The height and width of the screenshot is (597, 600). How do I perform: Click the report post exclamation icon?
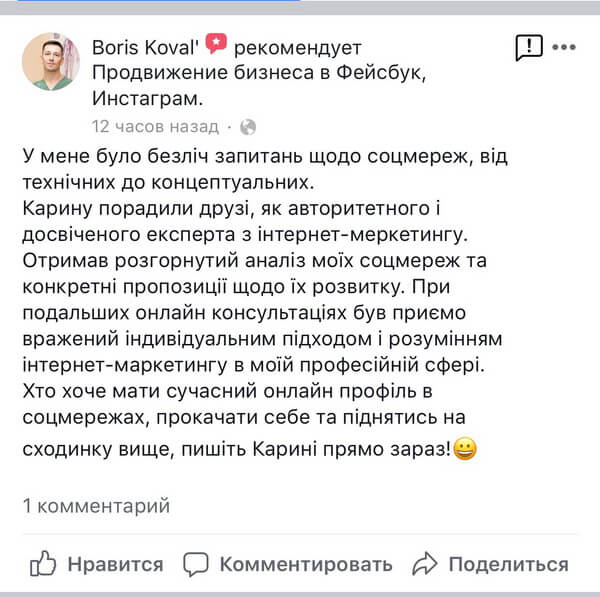point(528,46)
